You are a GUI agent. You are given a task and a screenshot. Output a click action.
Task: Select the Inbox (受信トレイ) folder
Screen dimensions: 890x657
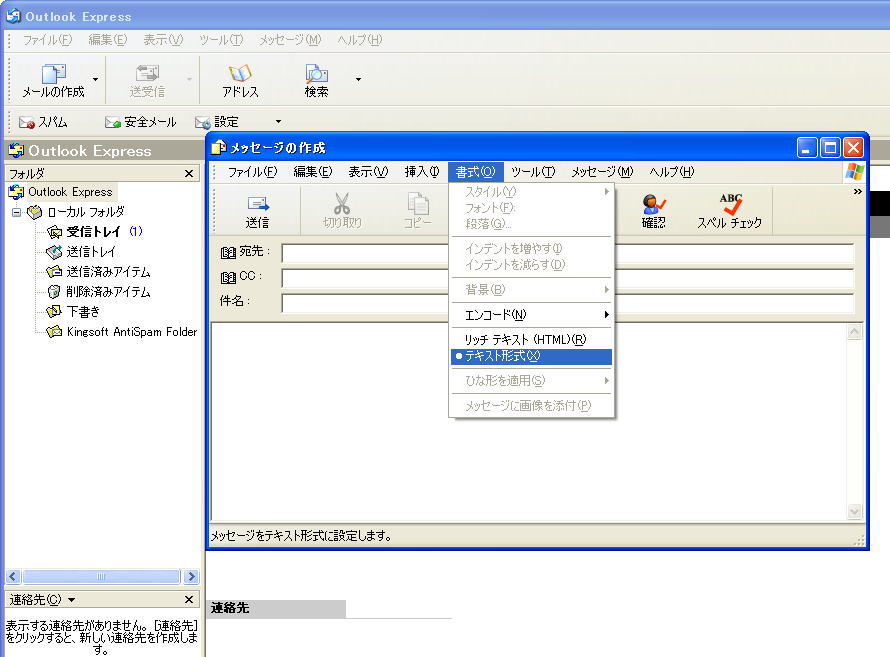[x=94, y=231]
